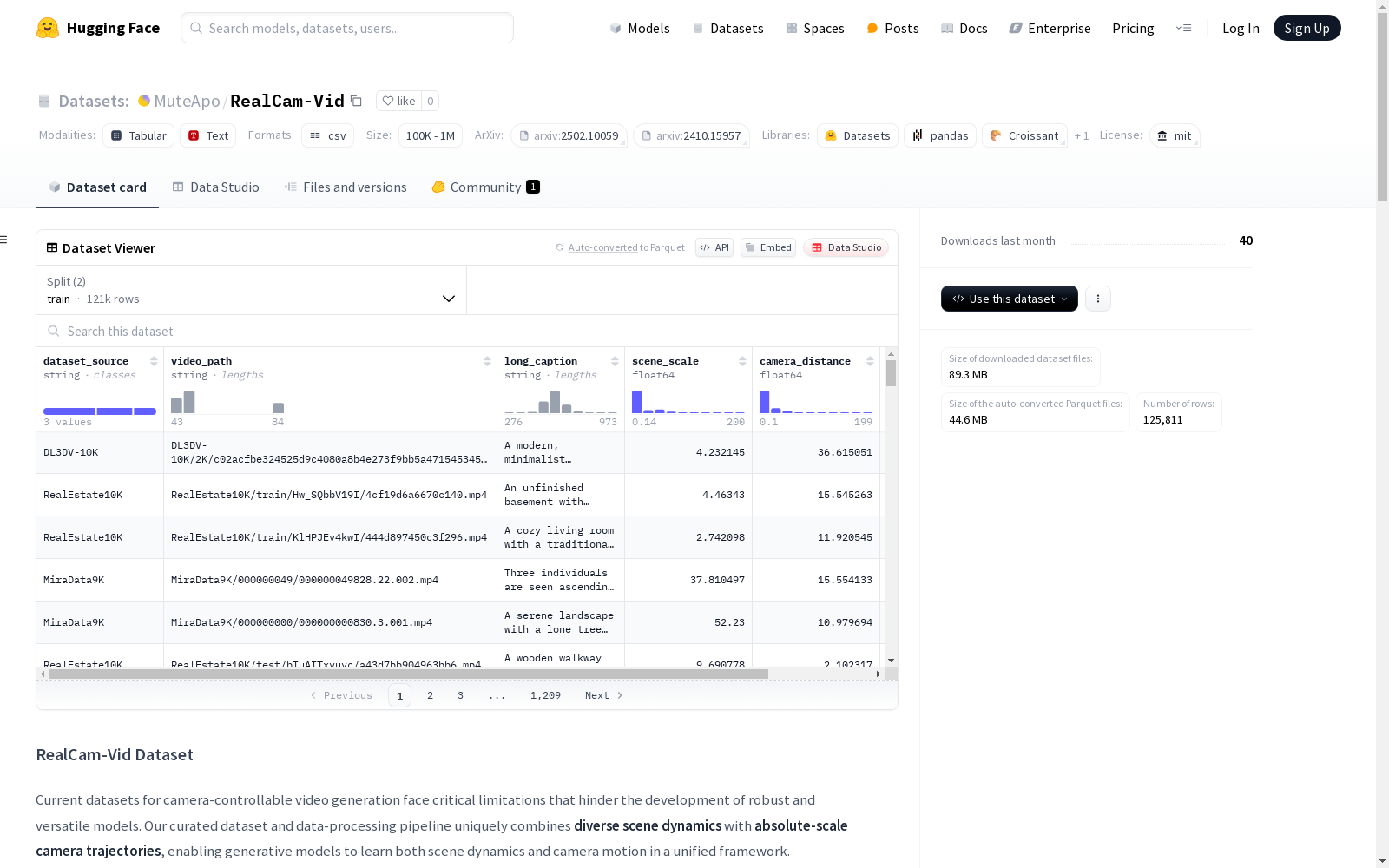Screen dimensions: 1389x868
Task: Expand the Use this dataset dropdown
Action: click(1010, 299)
